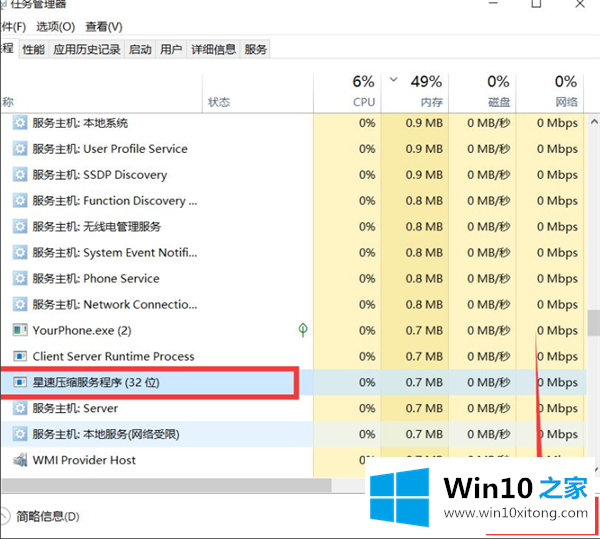The width and height of the screenshot is (600, 539).
Task: Open the 查看(V) menu
Action: pos(104,26)
